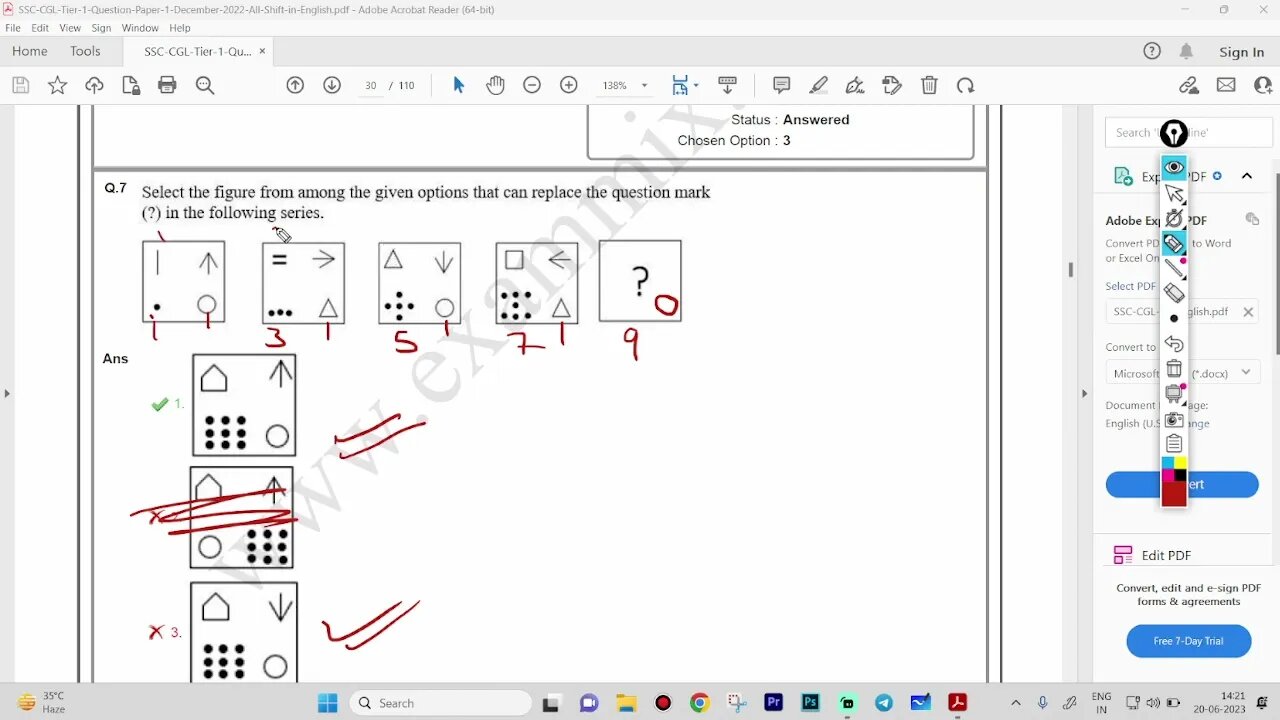Open Google Chrome from the taskbar
The image size is (1280, 720).
(x=699, y=703)
